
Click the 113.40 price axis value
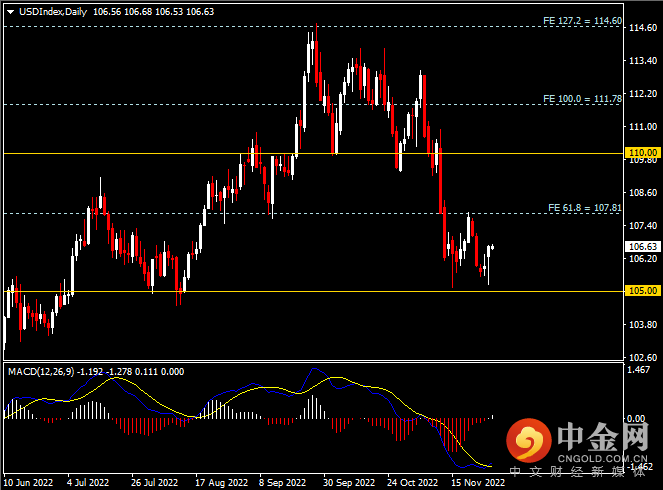tap(640, 61)
